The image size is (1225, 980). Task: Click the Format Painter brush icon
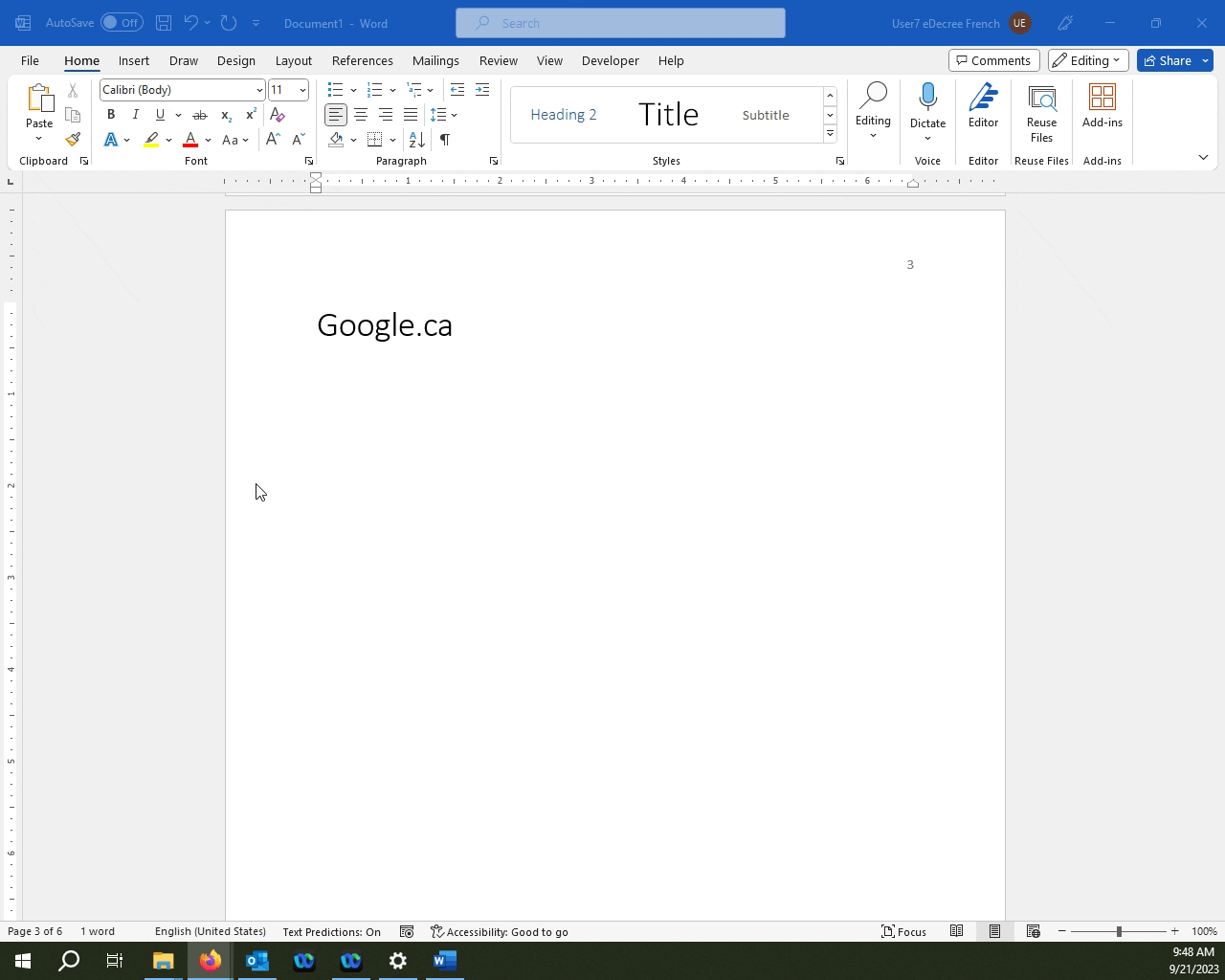pyautogui.click(x=73, y=140)
